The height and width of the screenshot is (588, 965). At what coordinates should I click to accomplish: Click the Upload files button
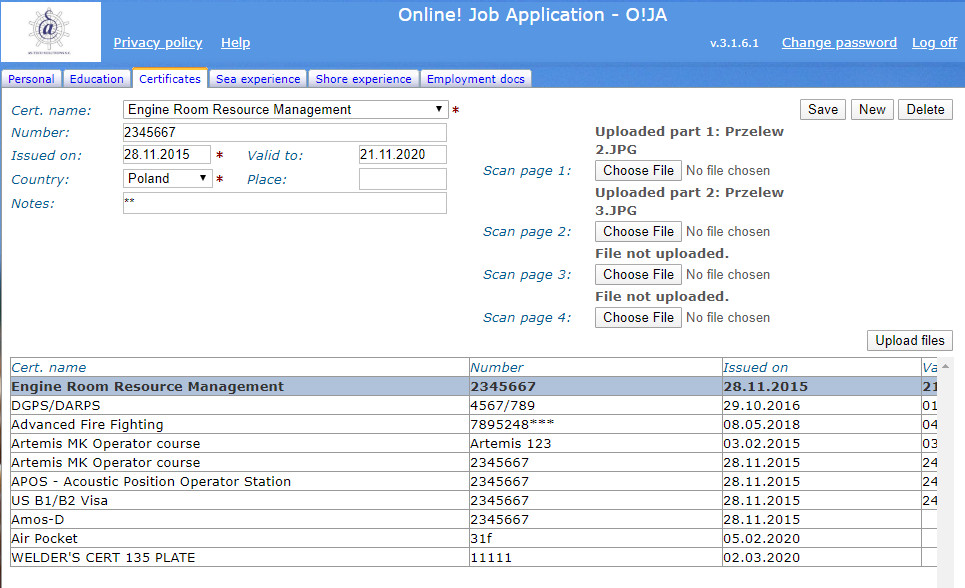910,340
